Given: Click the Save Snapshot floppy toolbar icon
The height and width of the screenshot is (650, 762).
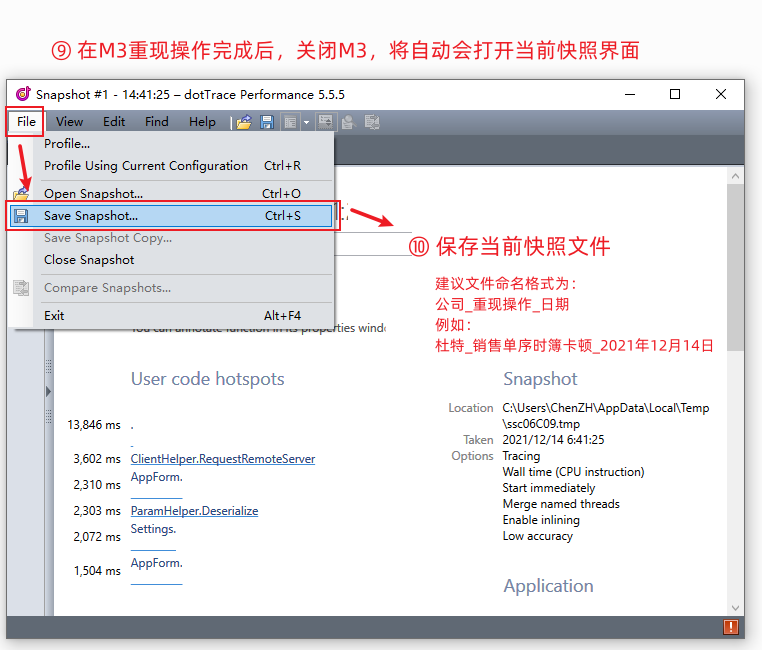Looking at the screenshot, I should [267, 122].
